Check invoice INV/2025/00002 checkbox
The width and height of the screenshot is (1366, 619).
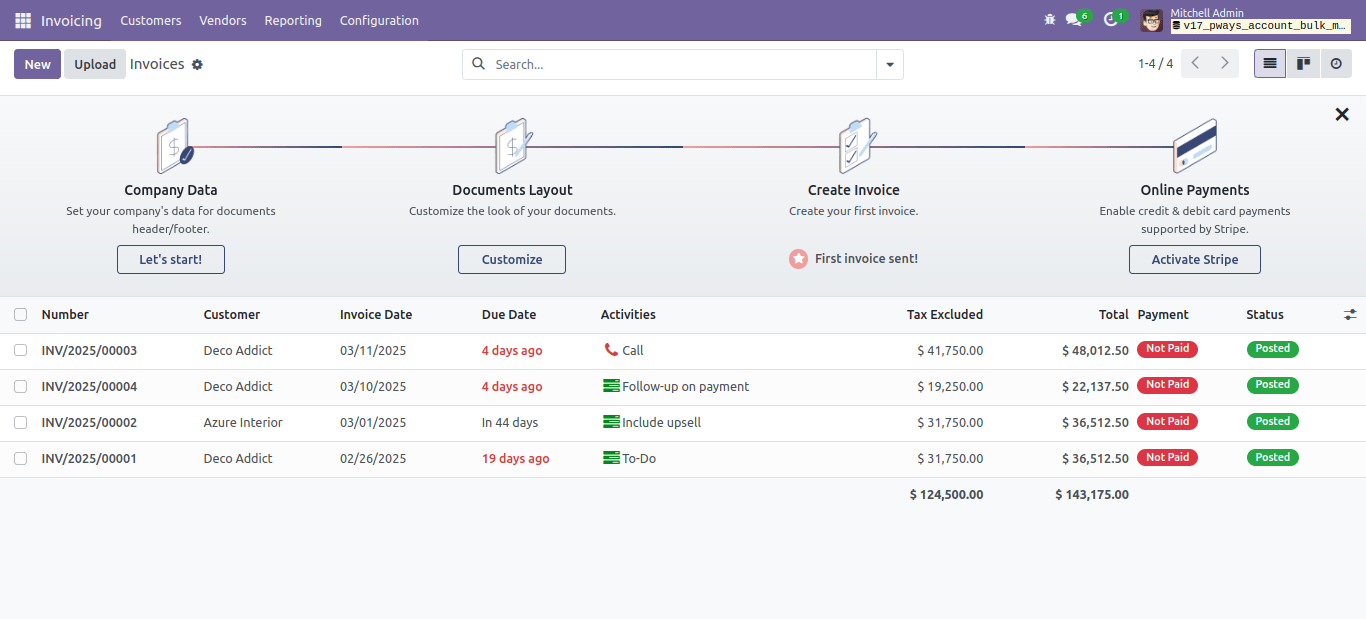tap(20, 422)
